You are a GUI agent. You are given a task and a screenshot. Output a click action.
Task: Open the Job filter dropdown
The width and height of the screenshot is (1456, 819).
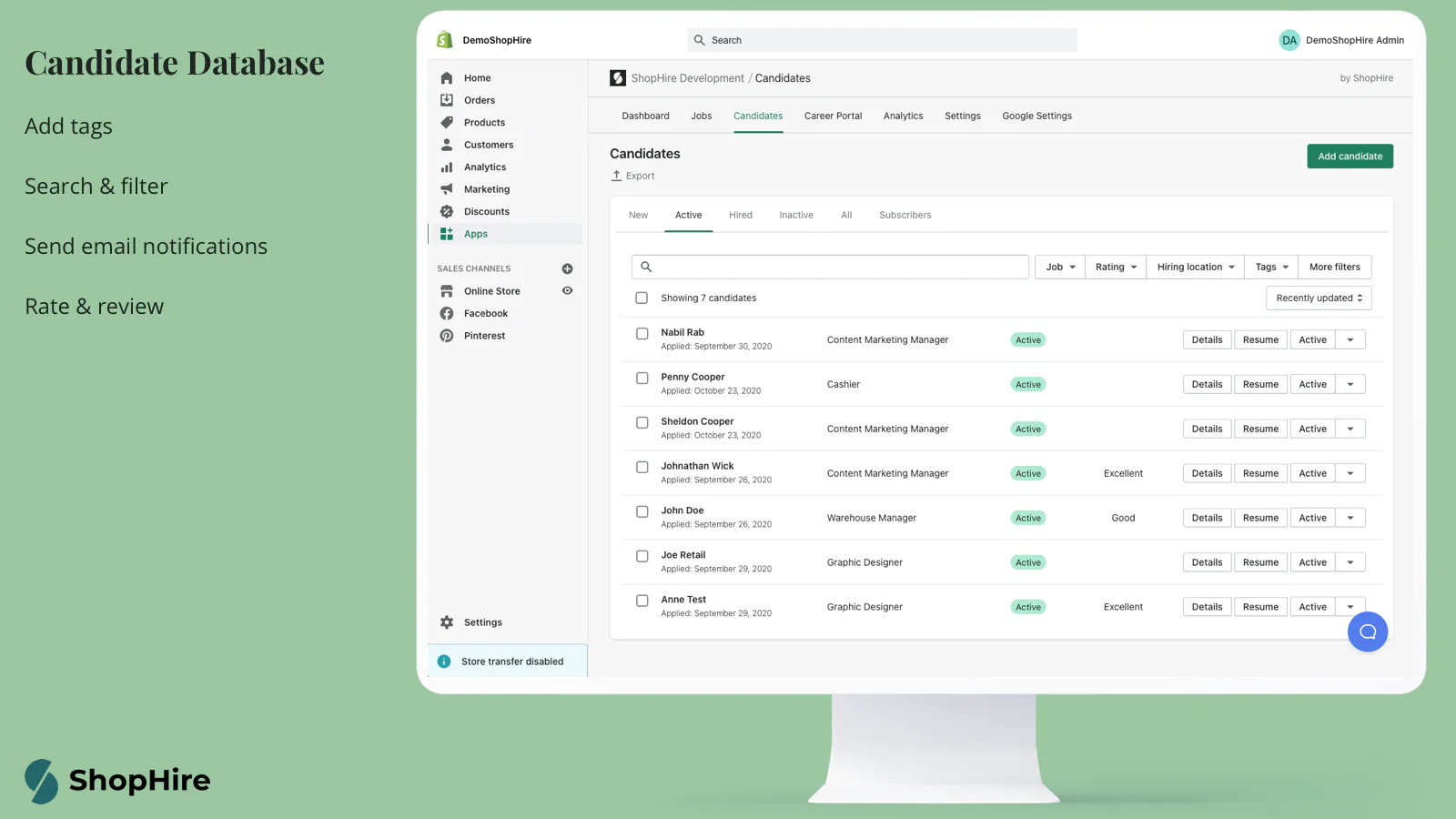pos(1060,267)
